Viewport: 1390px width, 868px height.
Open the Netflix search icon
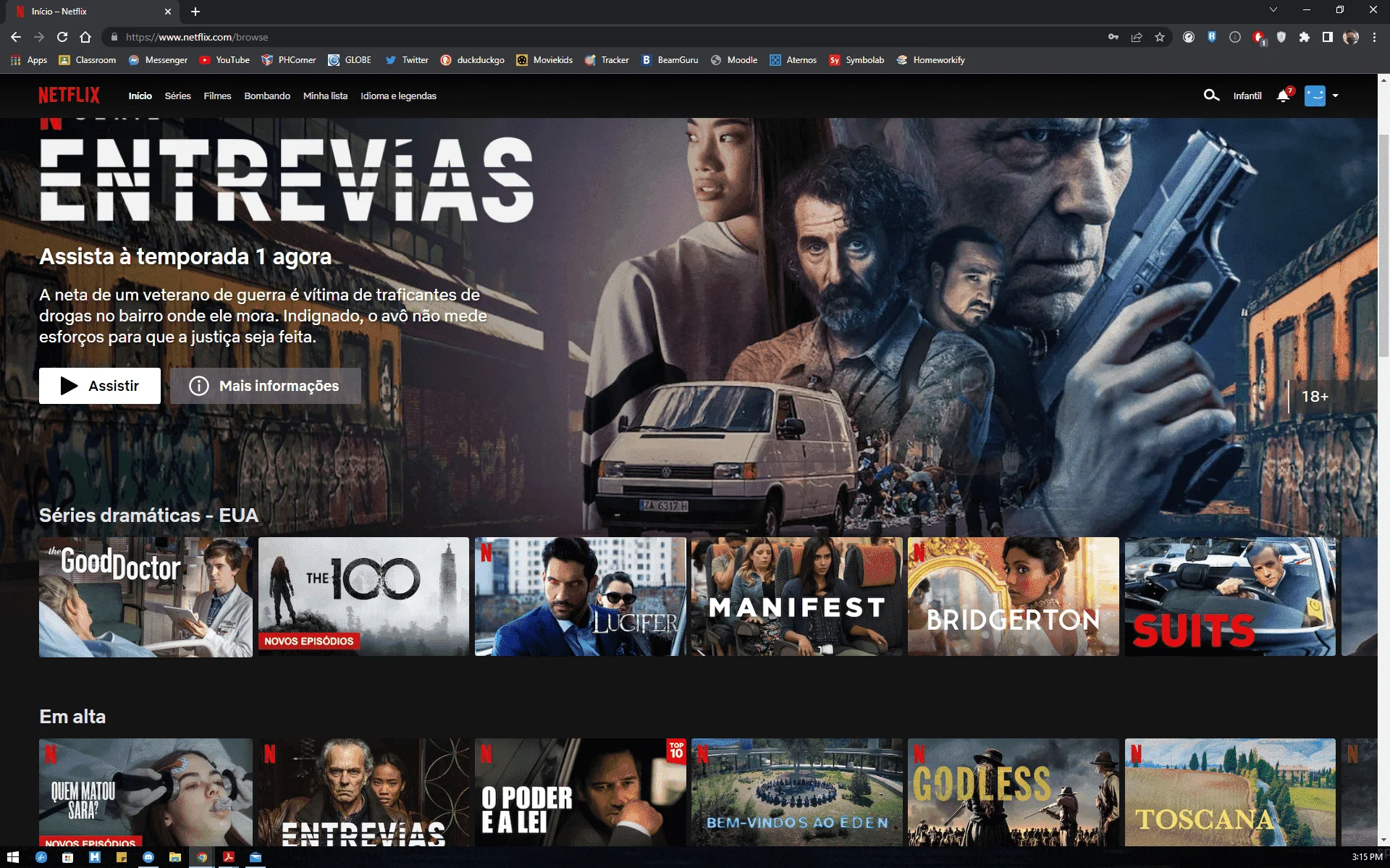pyautogui.click(x=1211, y=96)
